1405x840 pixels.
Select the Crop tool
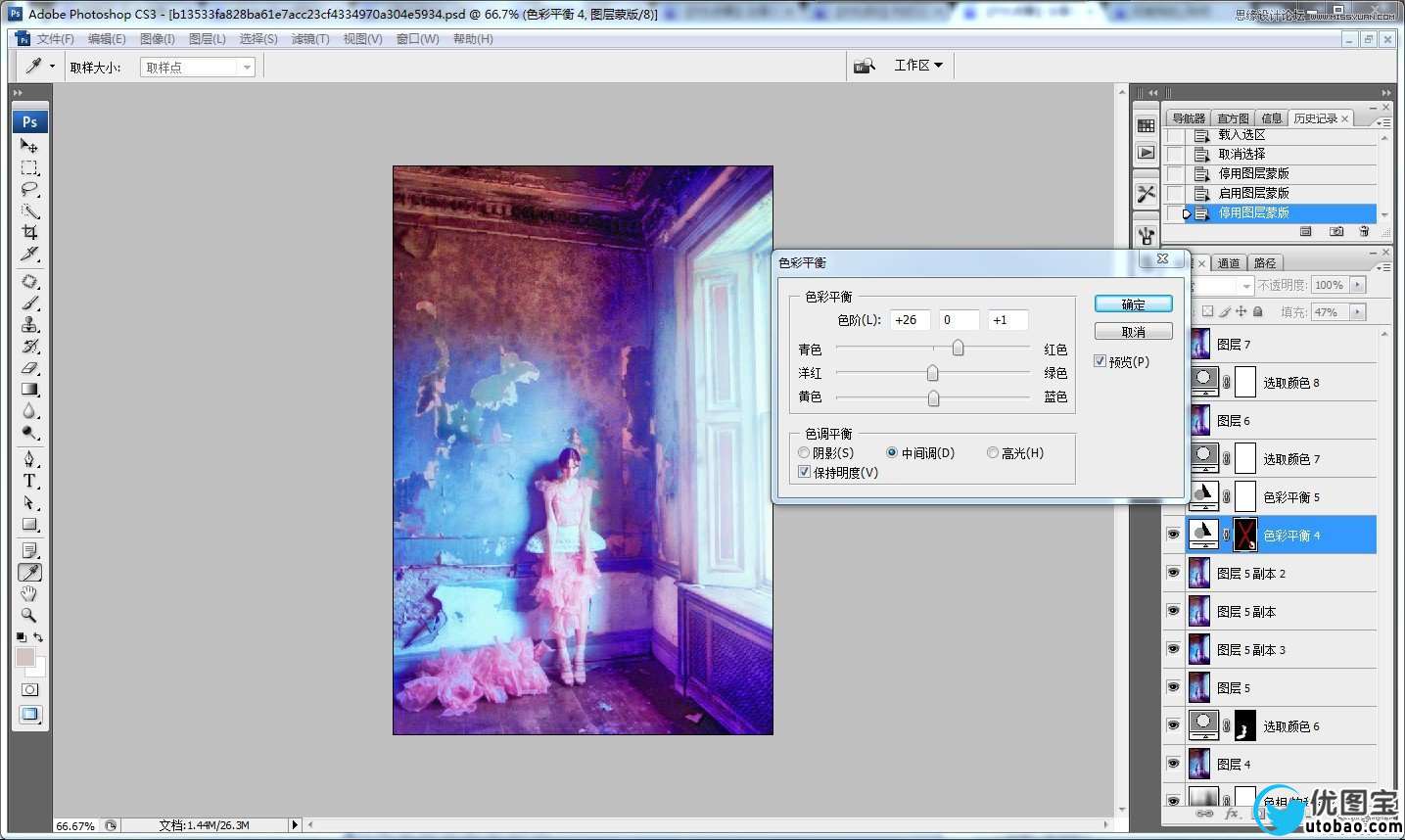pyautogui.click(x=29, y=233)
